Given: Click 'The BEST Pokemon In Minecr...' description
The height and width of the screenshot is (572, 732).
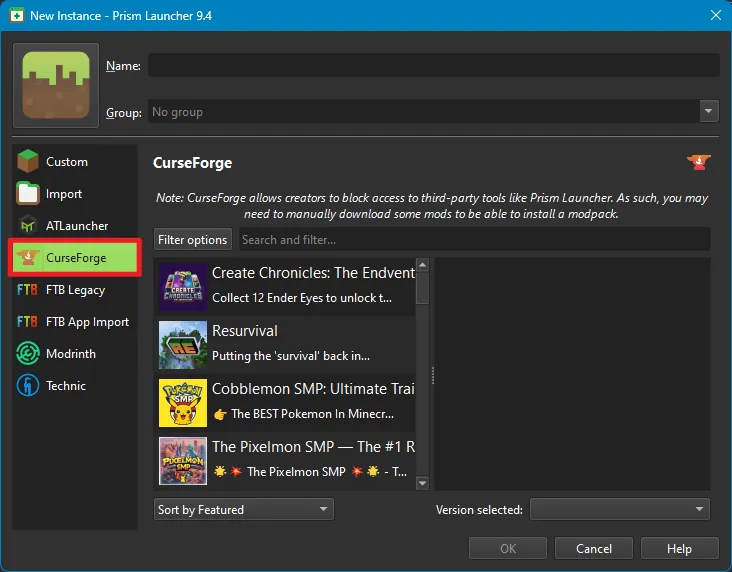Looking at the screenshot, I should coord(304,414).
